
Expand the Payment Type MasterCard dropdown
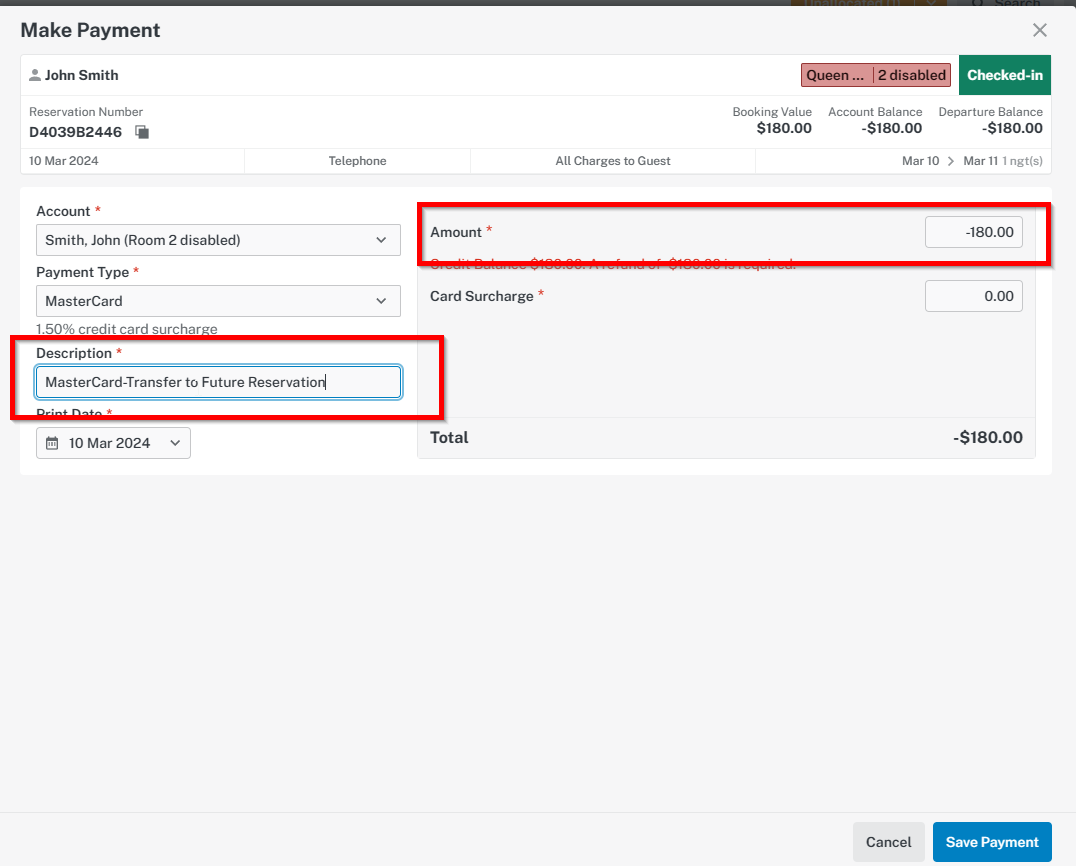click(x=218, y=301)
